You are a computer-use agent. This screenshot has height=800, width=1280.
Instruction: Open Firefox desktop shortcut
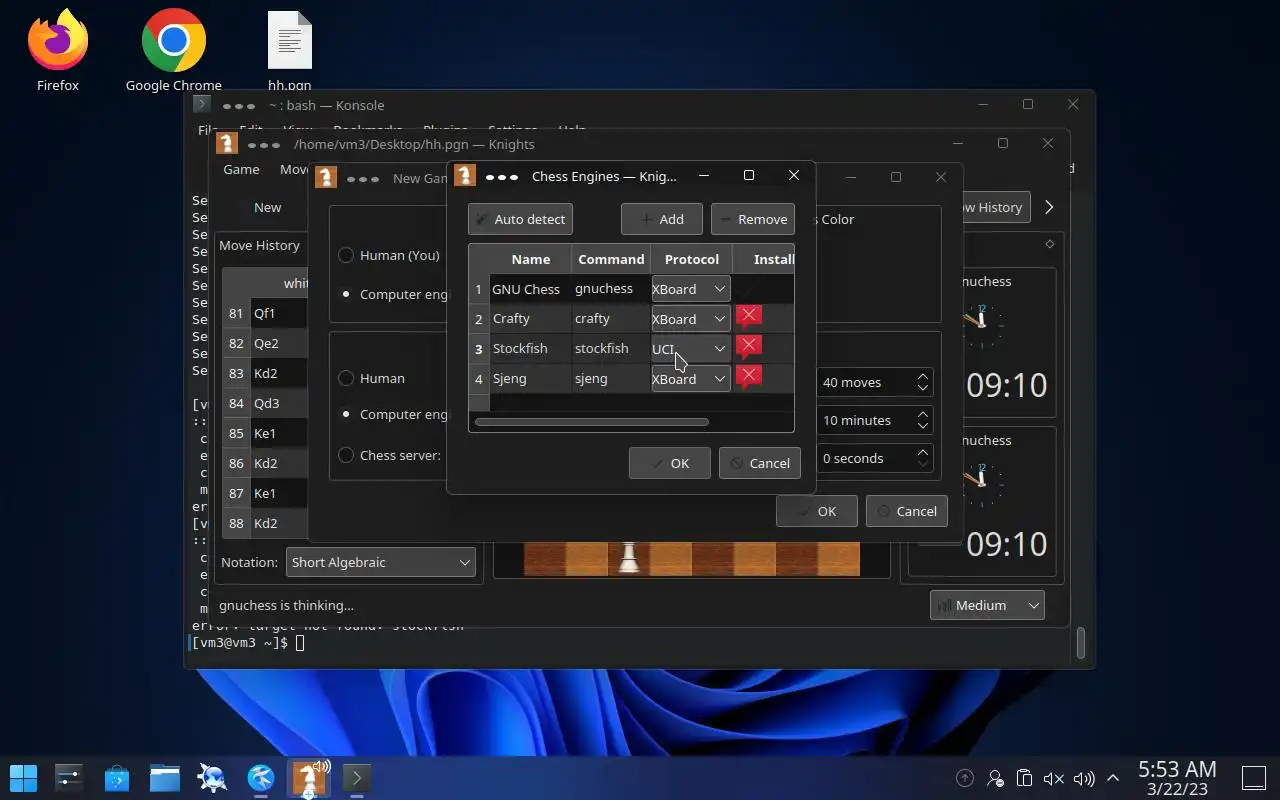pos(58,50)
